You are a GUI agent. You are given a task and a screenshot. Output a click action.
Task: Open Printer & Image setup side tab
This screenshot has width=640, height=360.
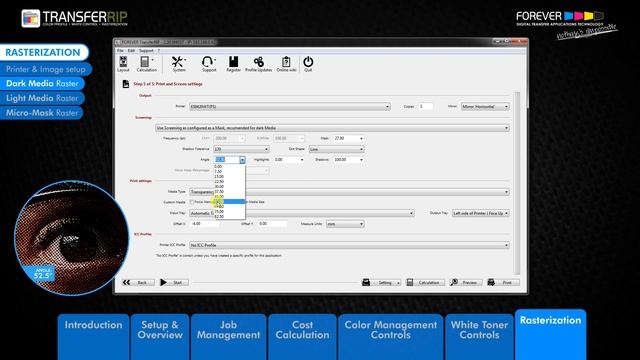click(45, 69)
